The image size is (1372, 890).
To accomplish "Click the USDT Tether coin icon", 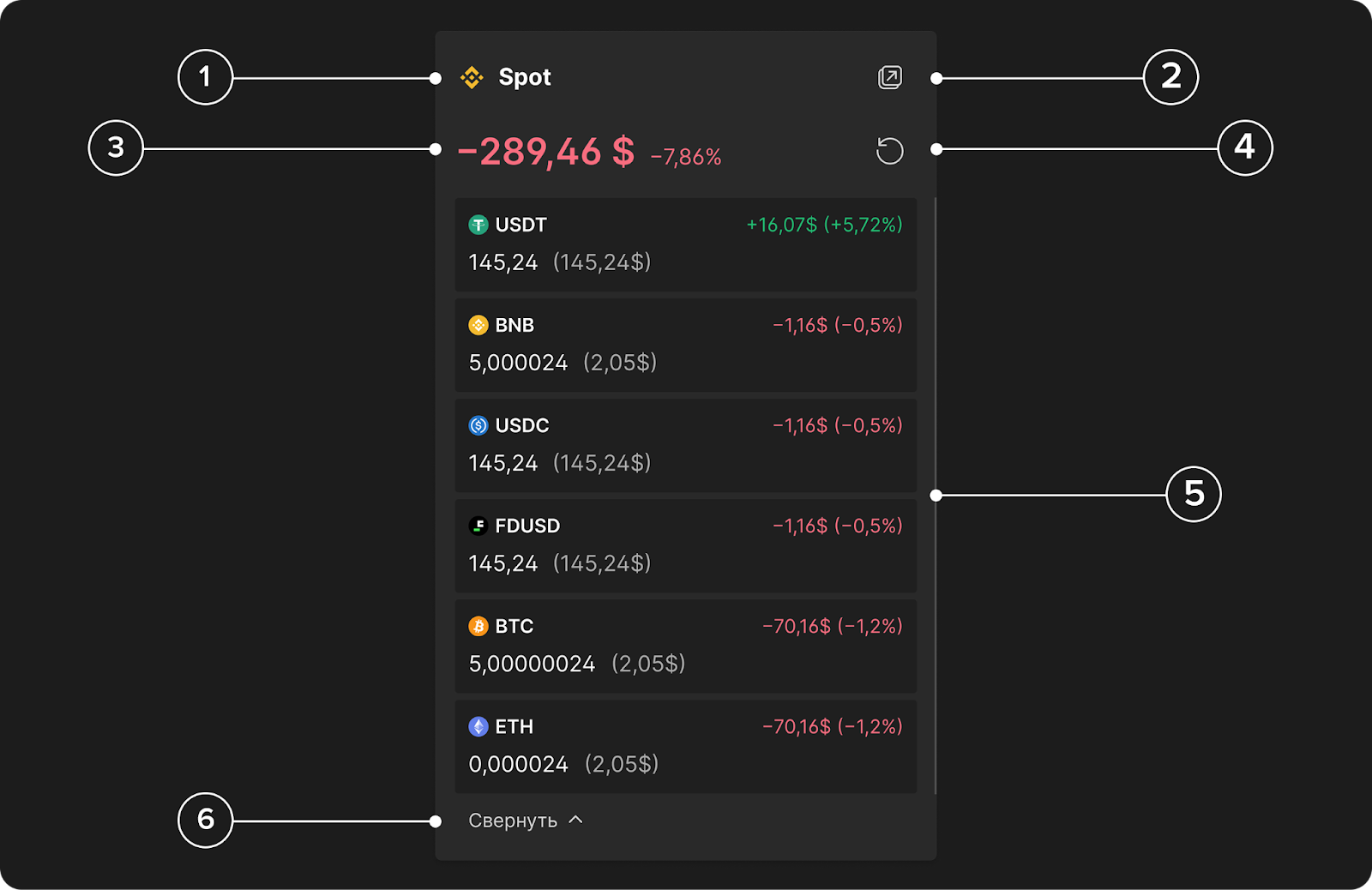I will (x=478, y=225).
